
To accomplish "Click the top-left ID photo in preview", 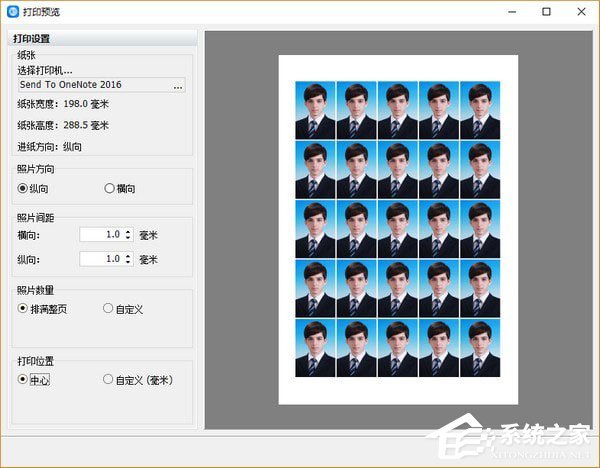I will click(x=315, y=109).
